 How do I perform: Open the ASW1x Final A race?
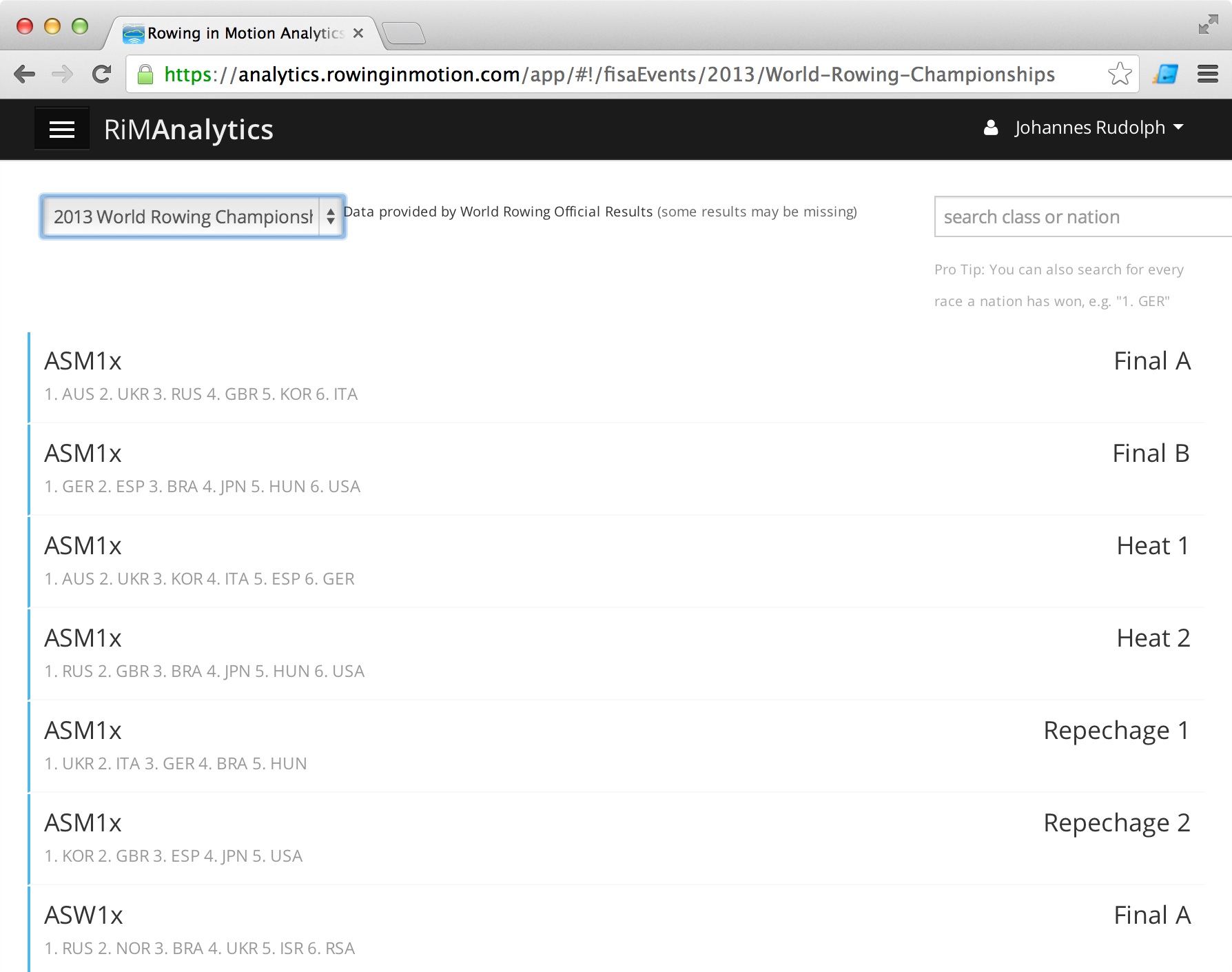click(617, 929)
